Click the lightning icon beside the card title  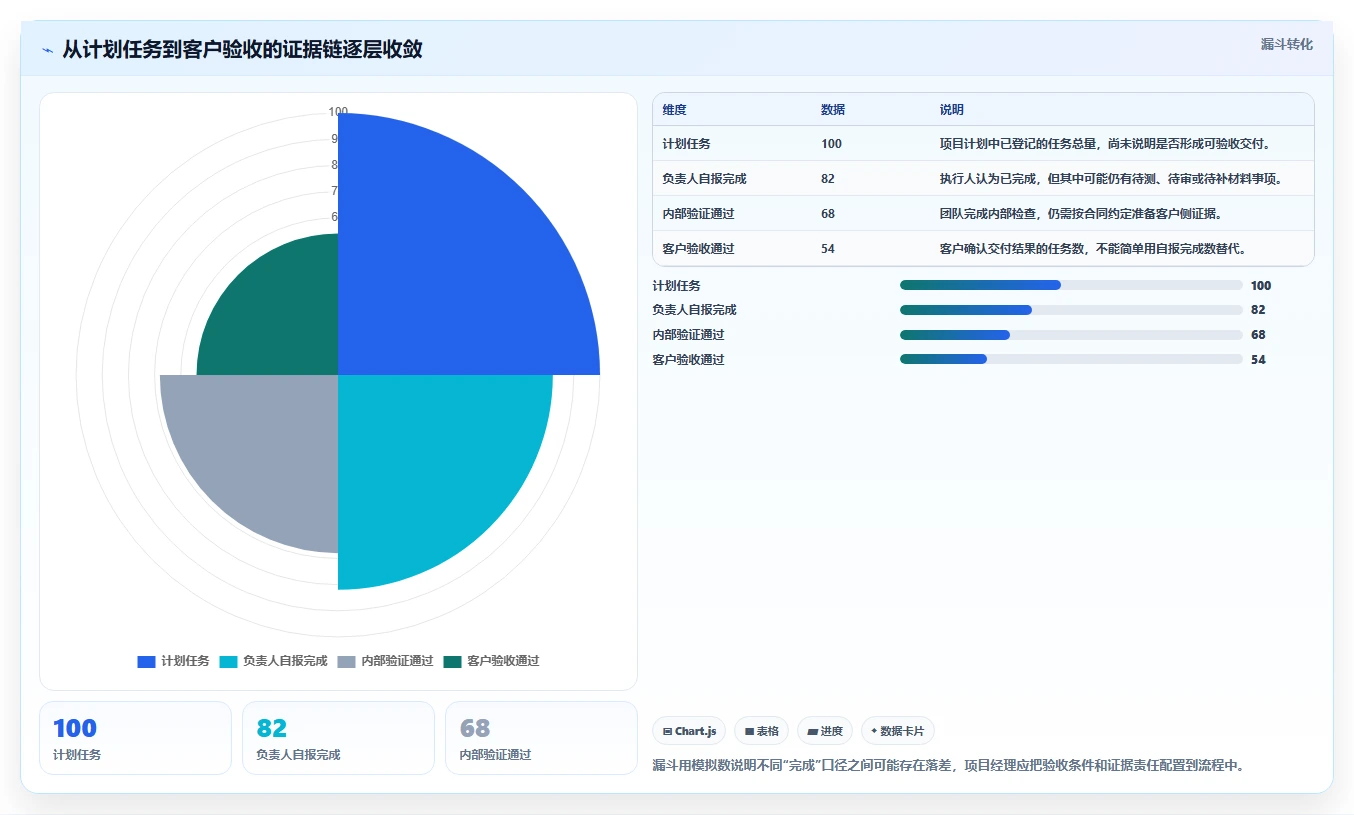click(x=47, y=50)
